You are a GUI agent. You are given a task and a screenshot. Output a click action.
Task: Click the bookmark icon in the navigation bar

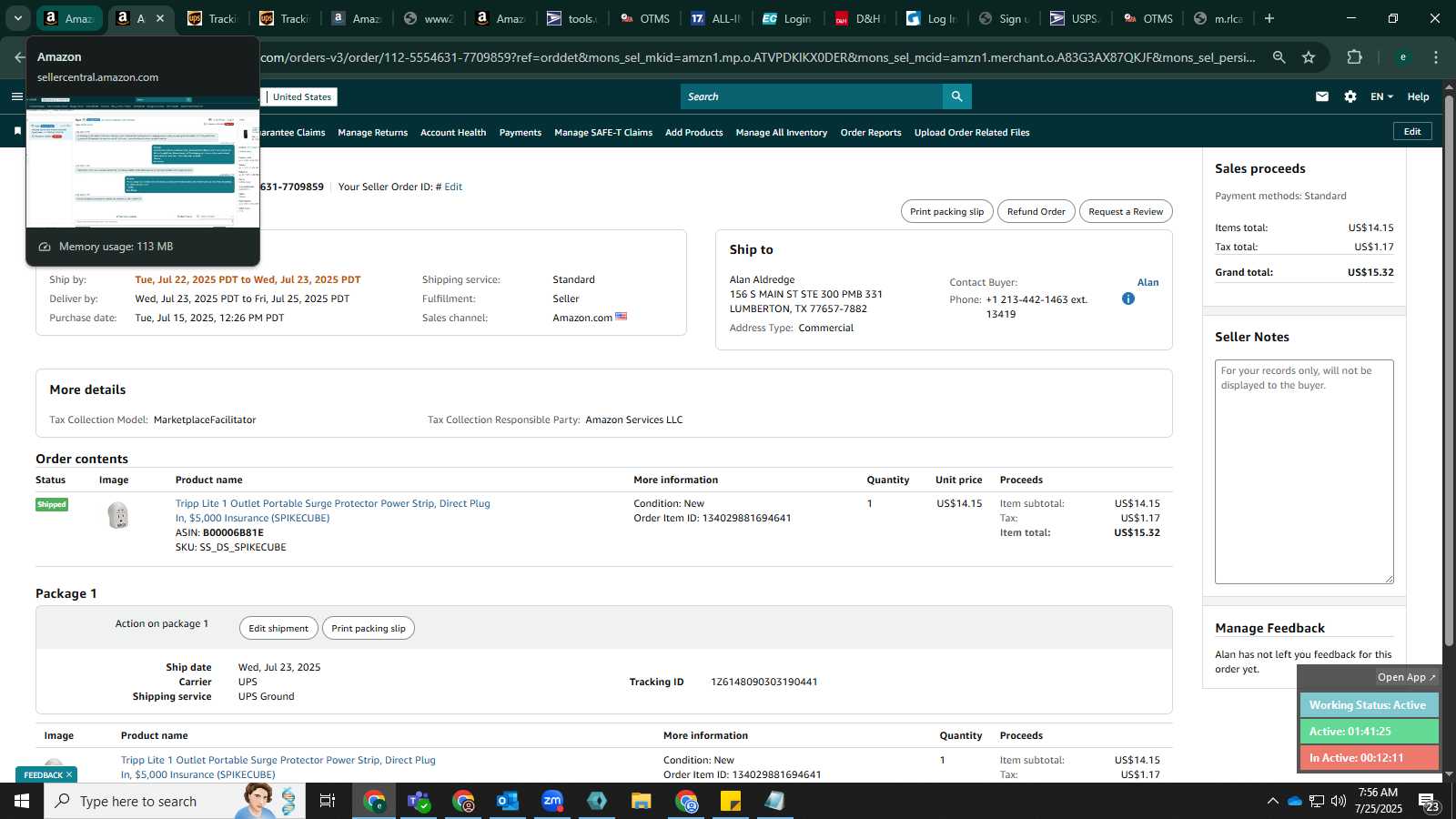pyautogui.click(x=17, y=132)
